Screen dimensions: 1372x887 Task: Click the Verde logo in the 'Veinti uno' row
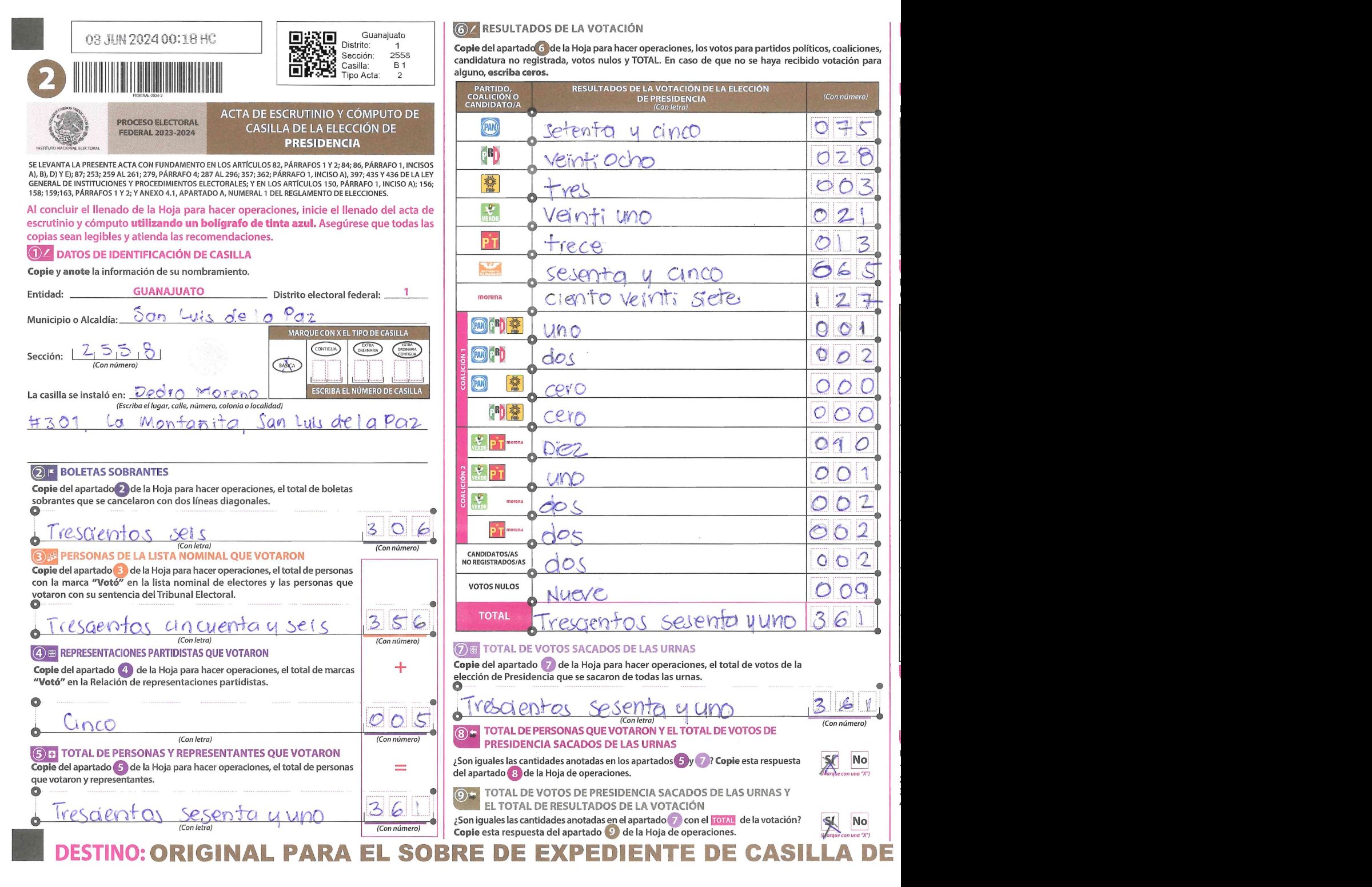[x=490, y=213]
